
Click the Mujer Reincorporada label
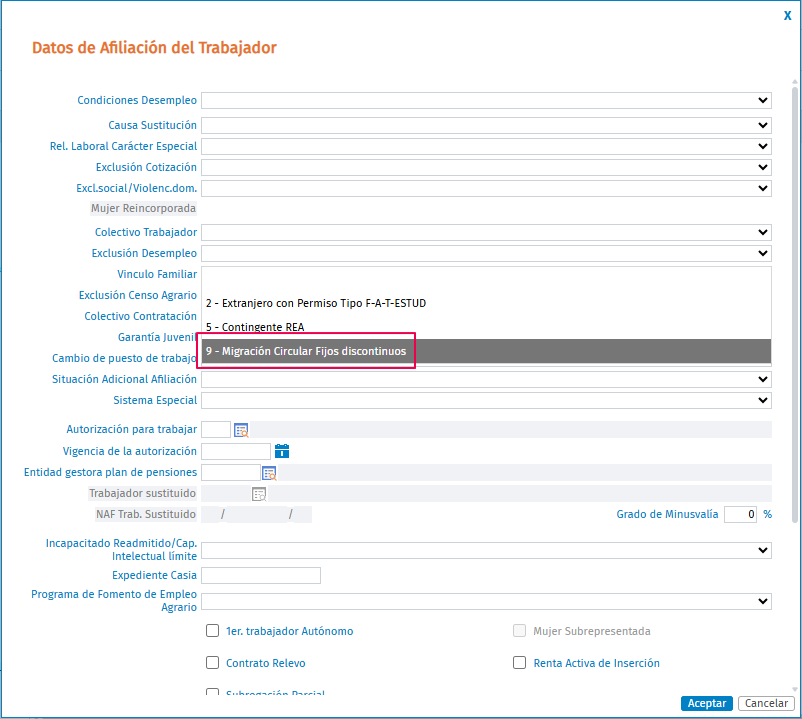click(143, 208)
